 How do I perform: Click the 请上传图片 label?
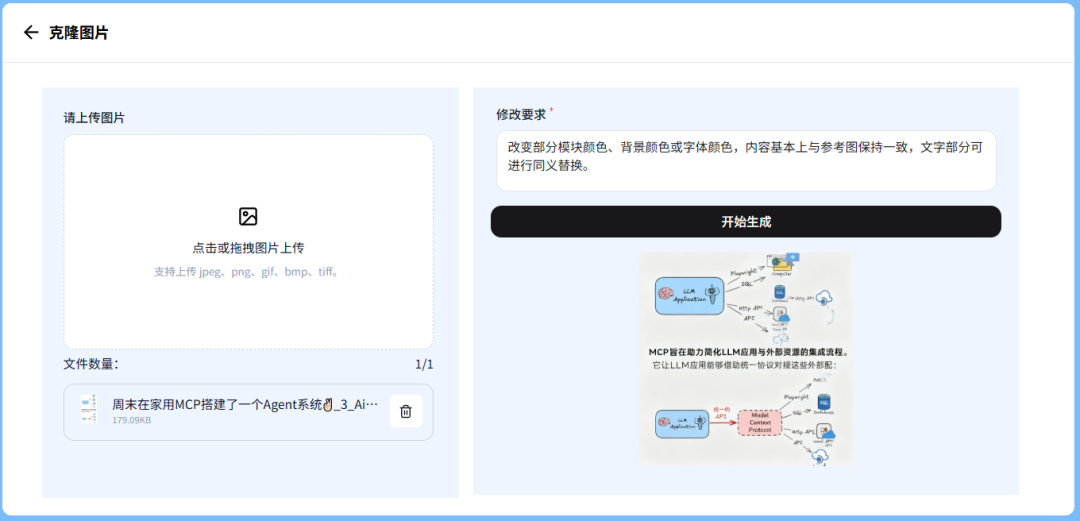tap(94, 118)
